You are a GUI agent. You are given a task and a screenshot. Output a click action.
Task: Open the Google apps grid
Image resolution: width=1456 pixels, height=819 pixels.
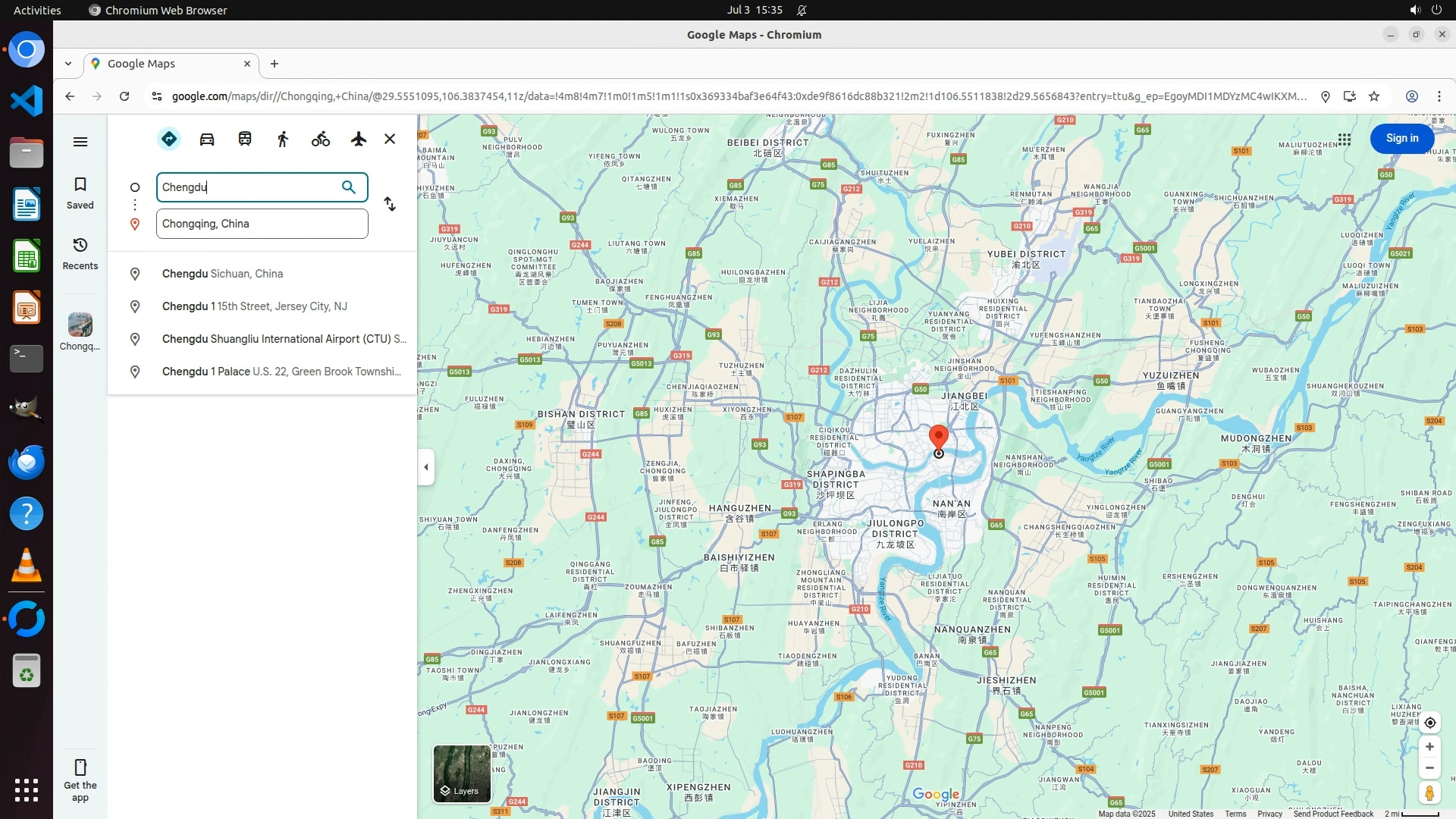point(1345,140)
